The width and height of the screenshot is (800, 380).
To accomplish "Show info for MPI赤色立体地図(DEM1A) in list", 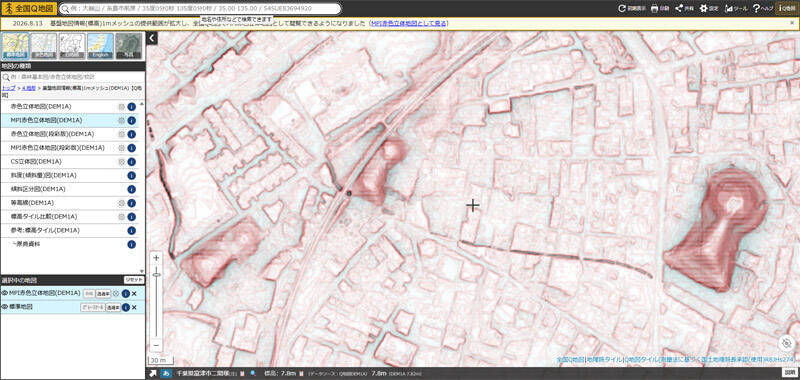I will 132,120.
